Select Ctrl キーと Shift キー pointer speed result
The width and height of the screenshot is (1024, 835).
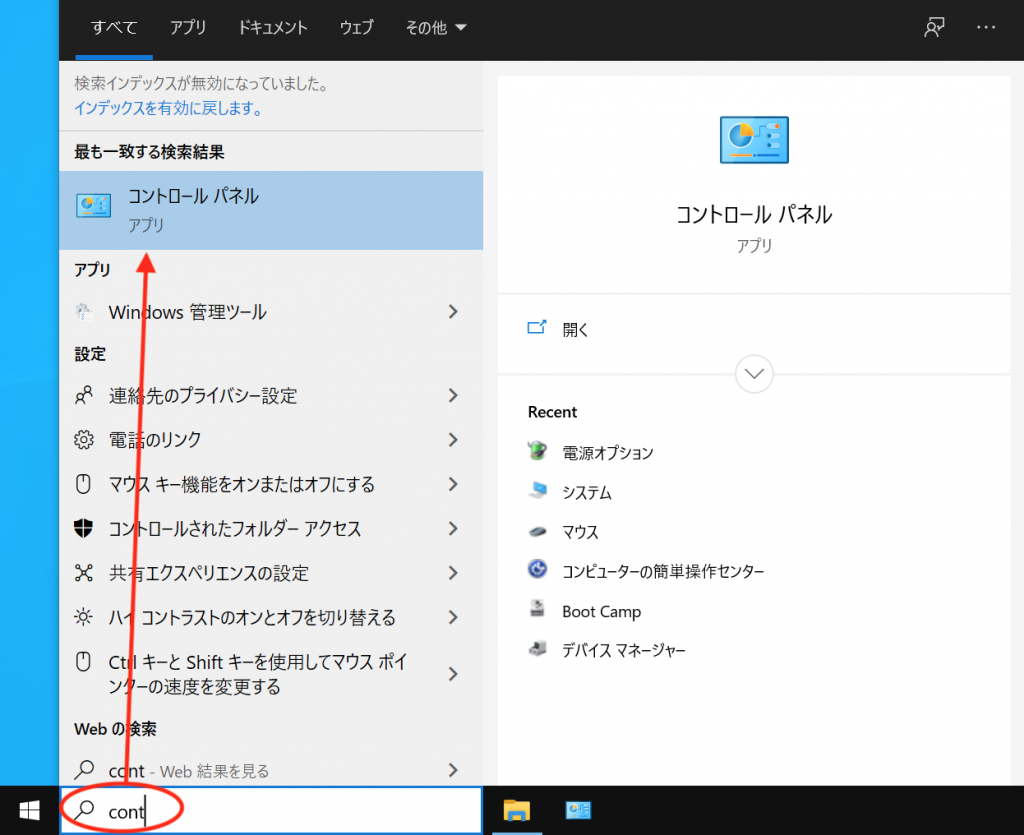(271, 674)
